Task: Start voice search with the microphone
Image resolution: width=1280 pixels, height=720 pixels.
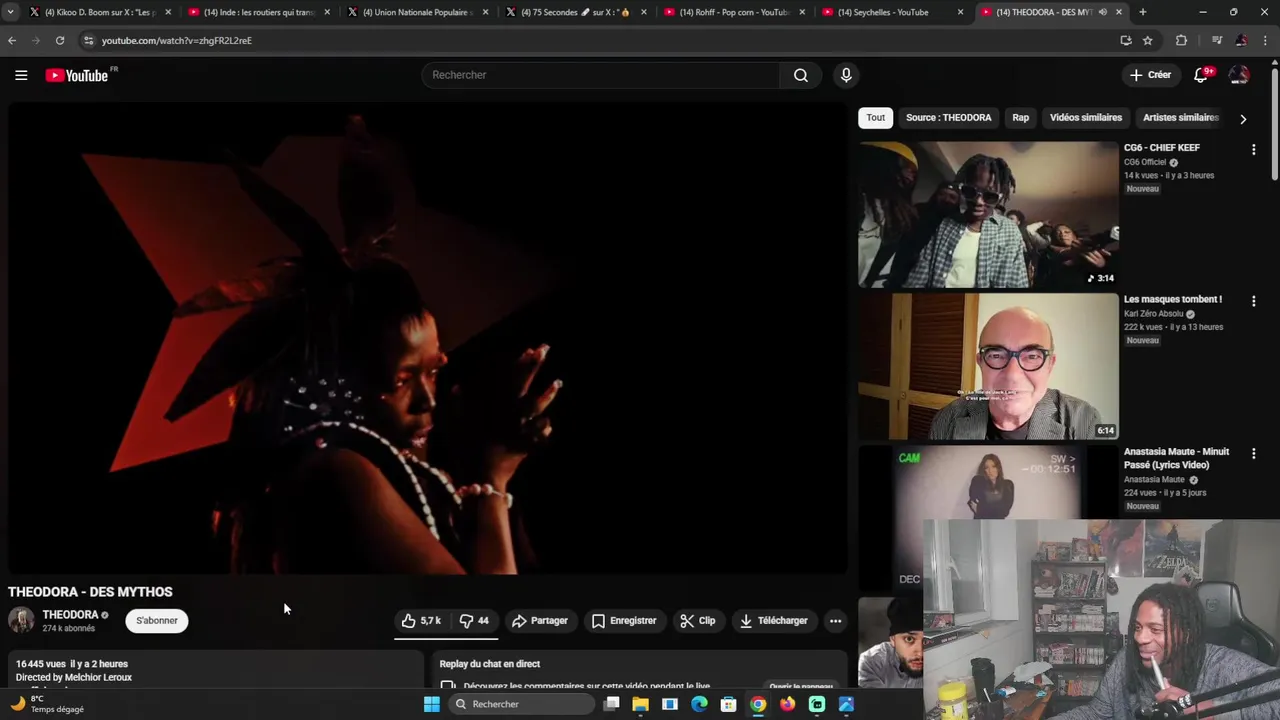Action: (846, 75)
